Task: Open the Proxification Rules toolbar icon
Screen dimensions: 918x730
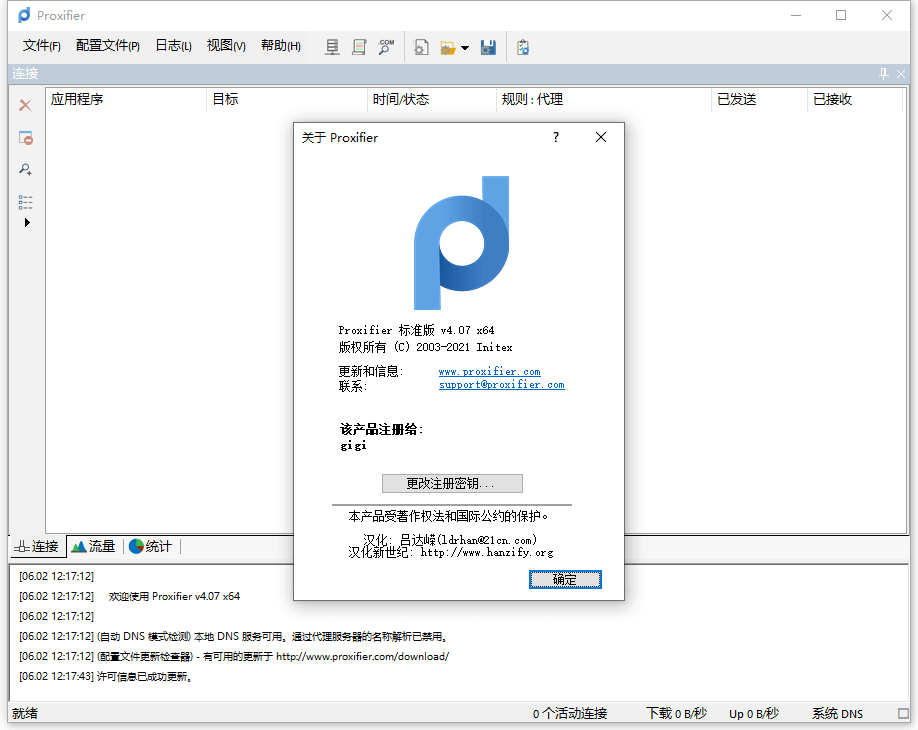Action: pos(359,47)
